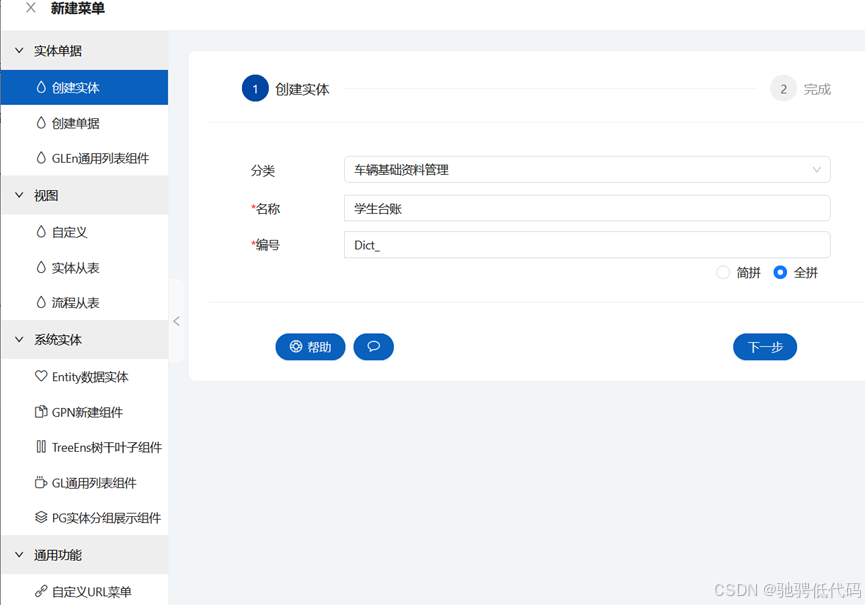
Task: Select the 简拼 radio option
Action: coord(723,272)
